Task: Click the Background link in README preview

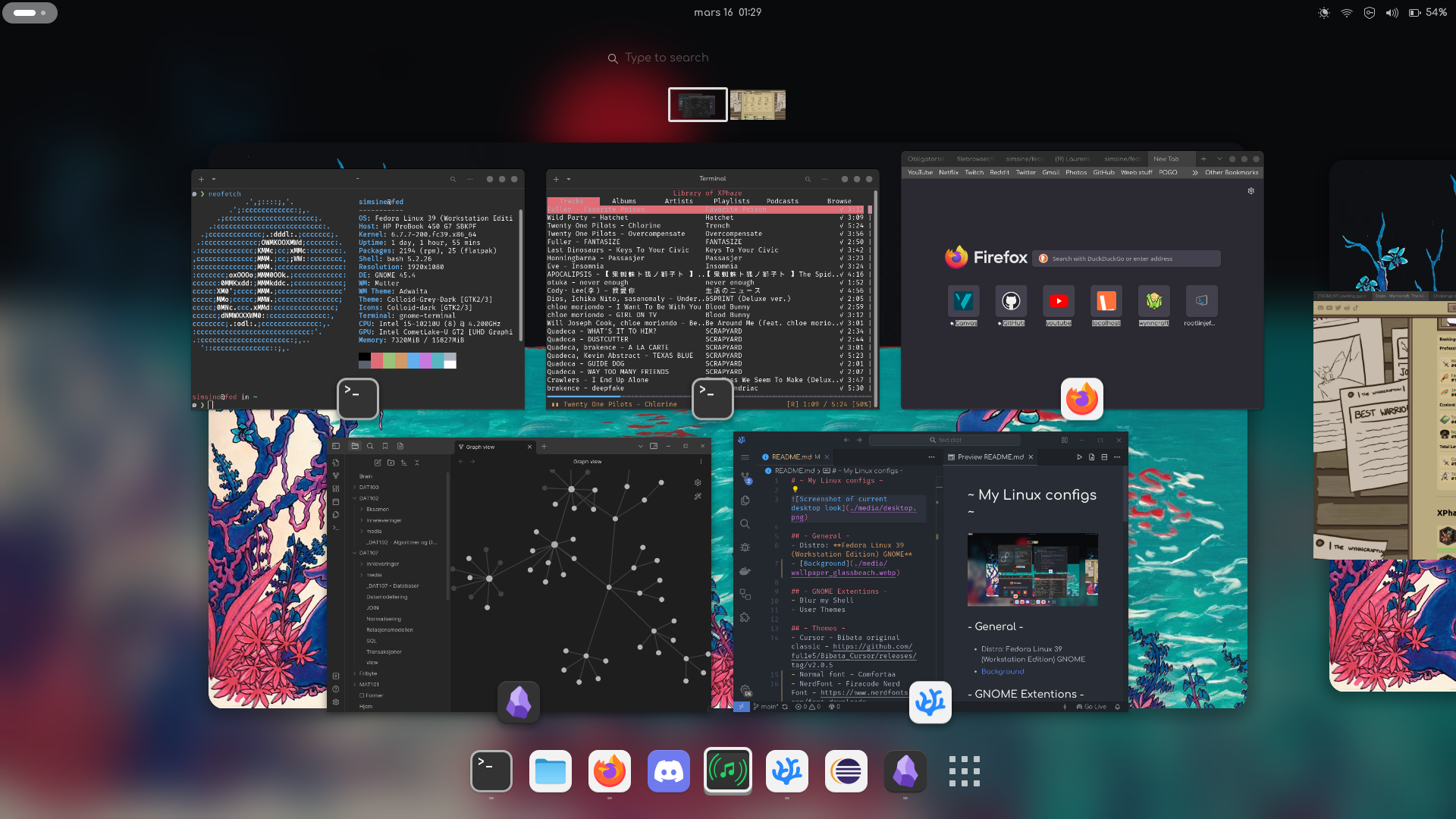Action: click(1003, 671)
